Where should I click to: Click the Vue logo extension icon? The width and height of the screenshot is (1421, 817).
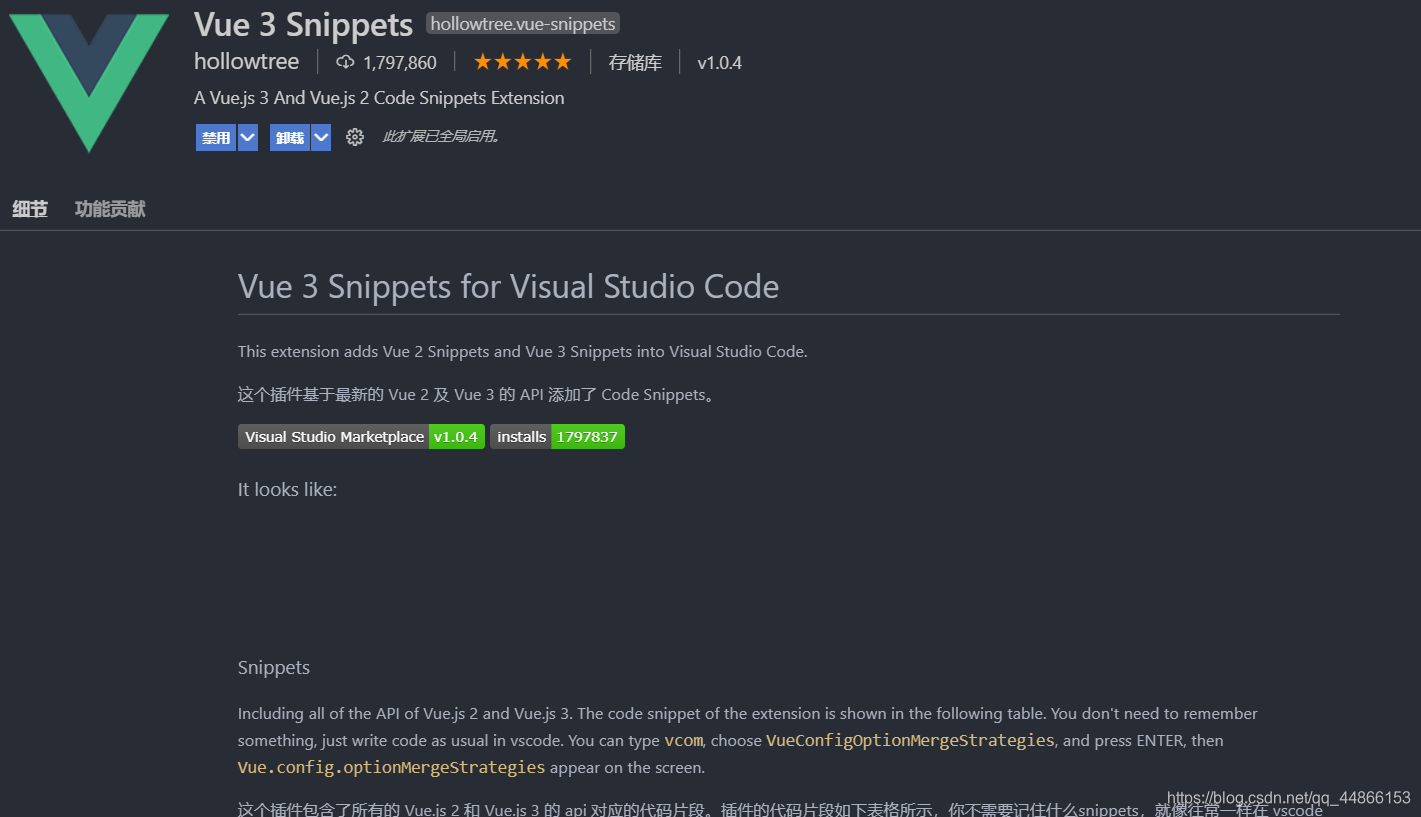tap(89, 82)
